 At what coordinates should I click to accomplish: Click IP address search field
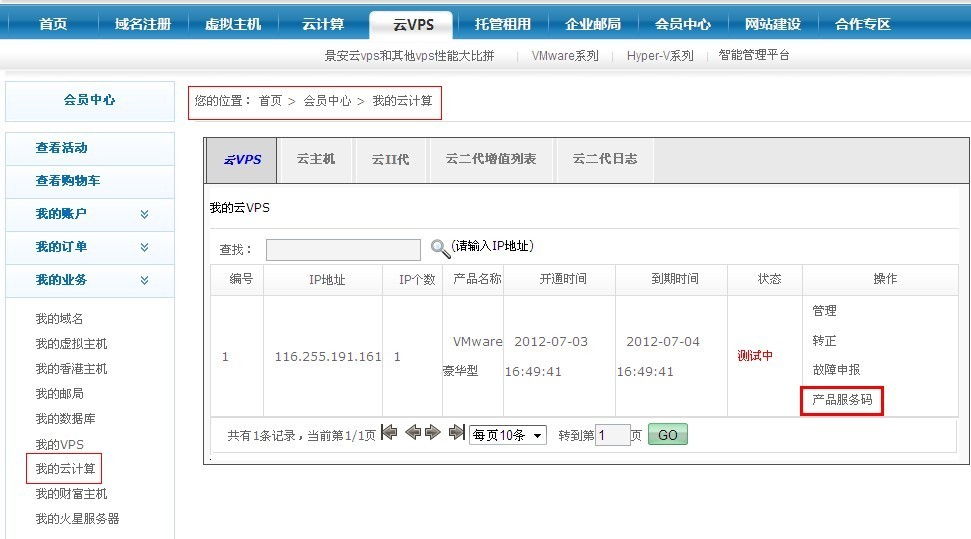click(x=343, y=249)
